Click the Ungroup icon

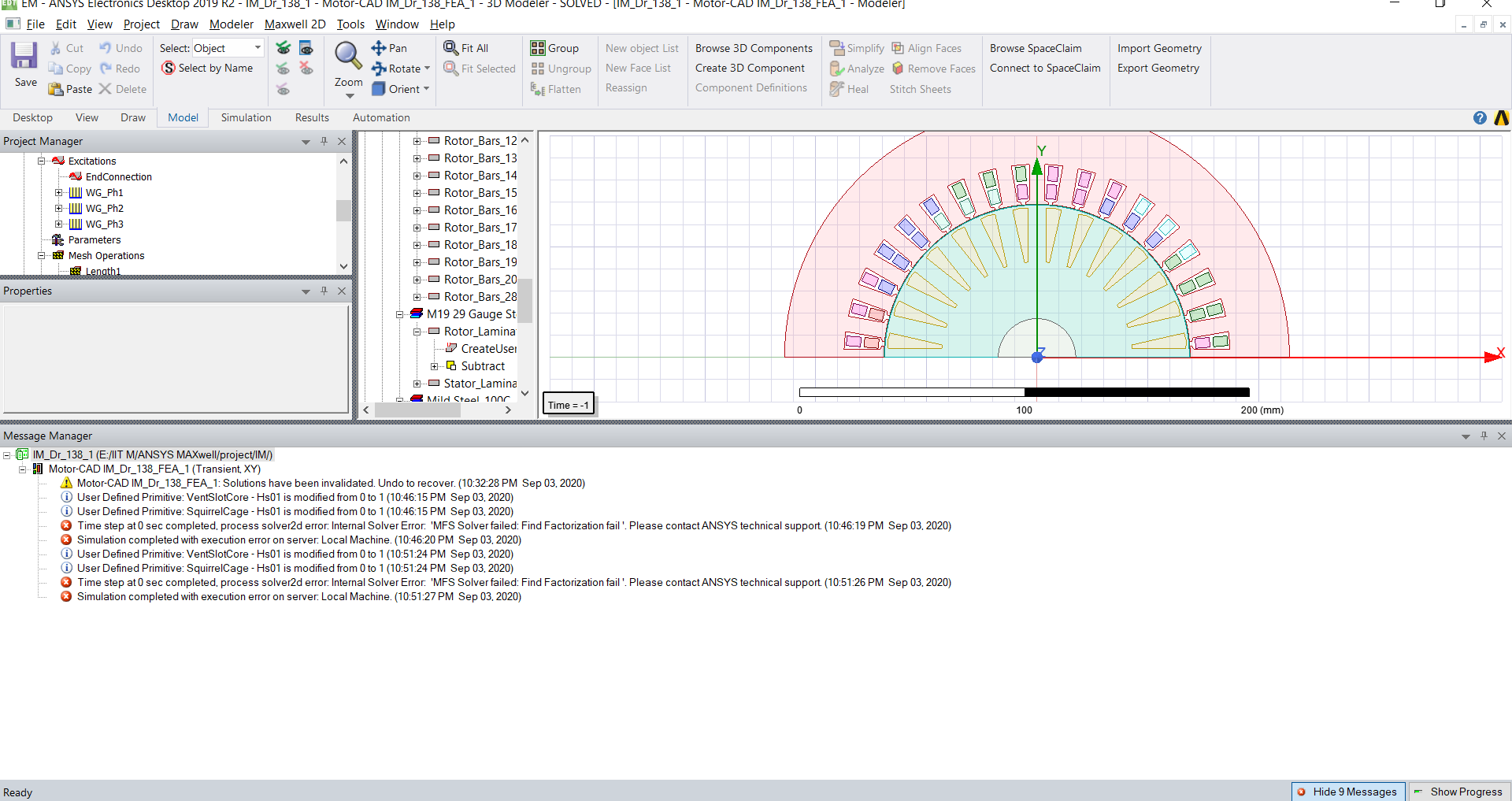[x=538, y=69]
